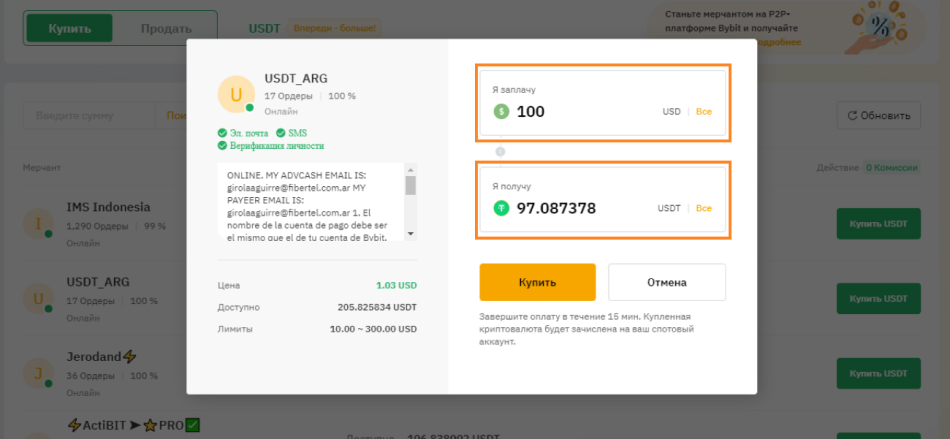Click the Введите сумму input field
Screen dimensions: 950x439
click(x=89, y=116)
